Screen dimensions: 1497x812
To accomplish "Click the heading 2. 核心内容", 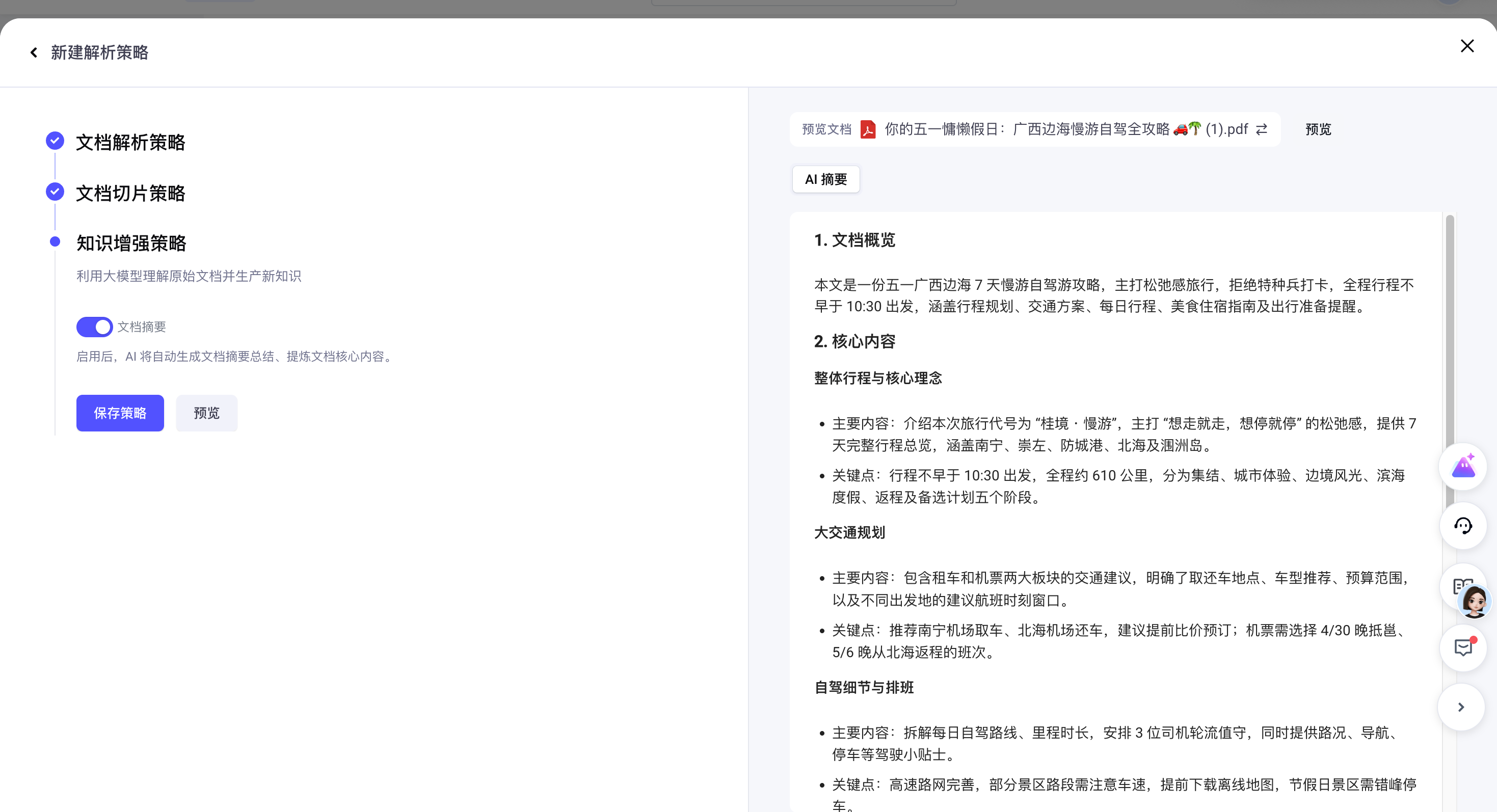I will click(x=854, y=341).
